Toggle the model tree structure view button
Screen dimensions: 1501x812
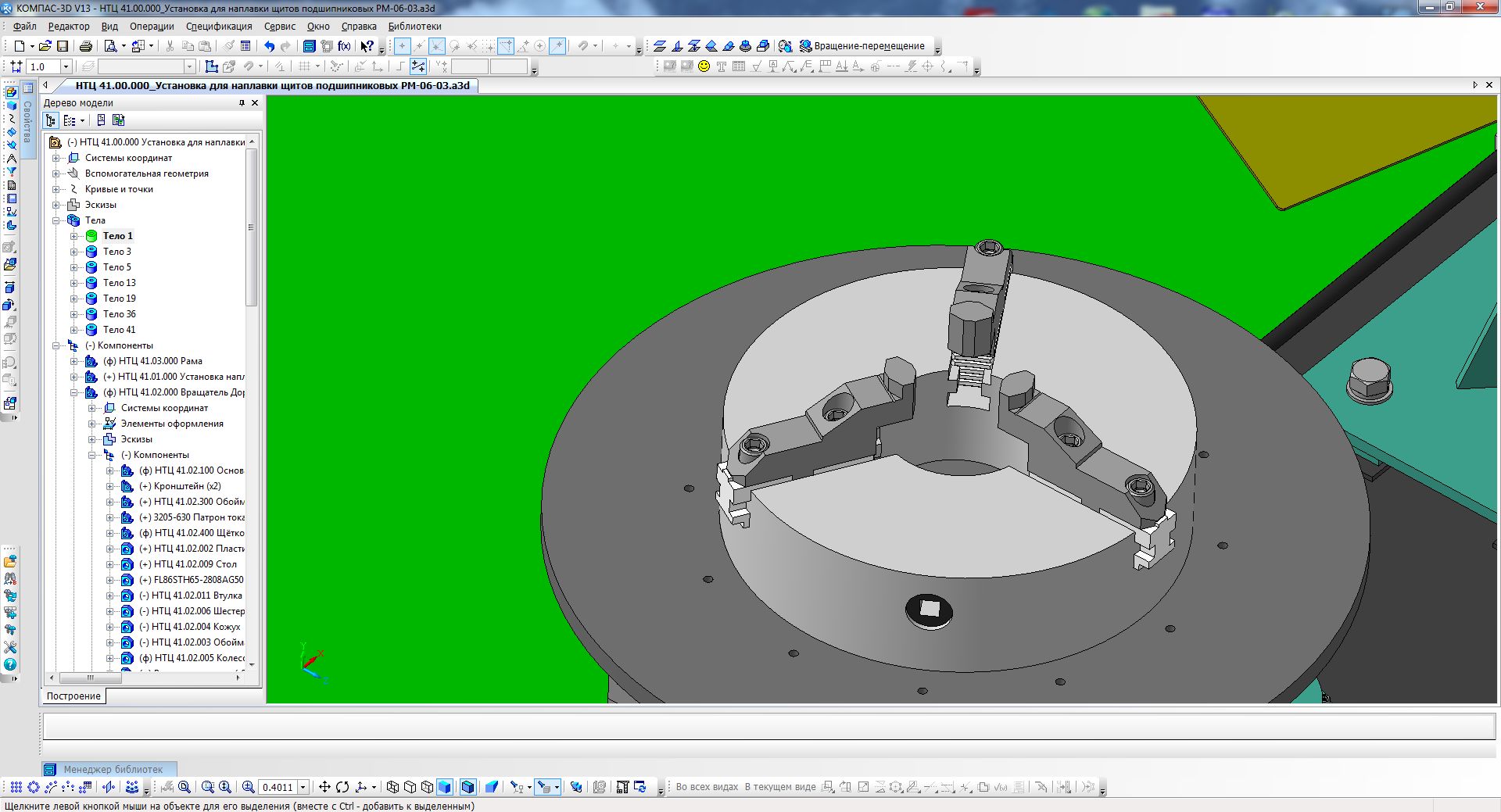point(51,120)
